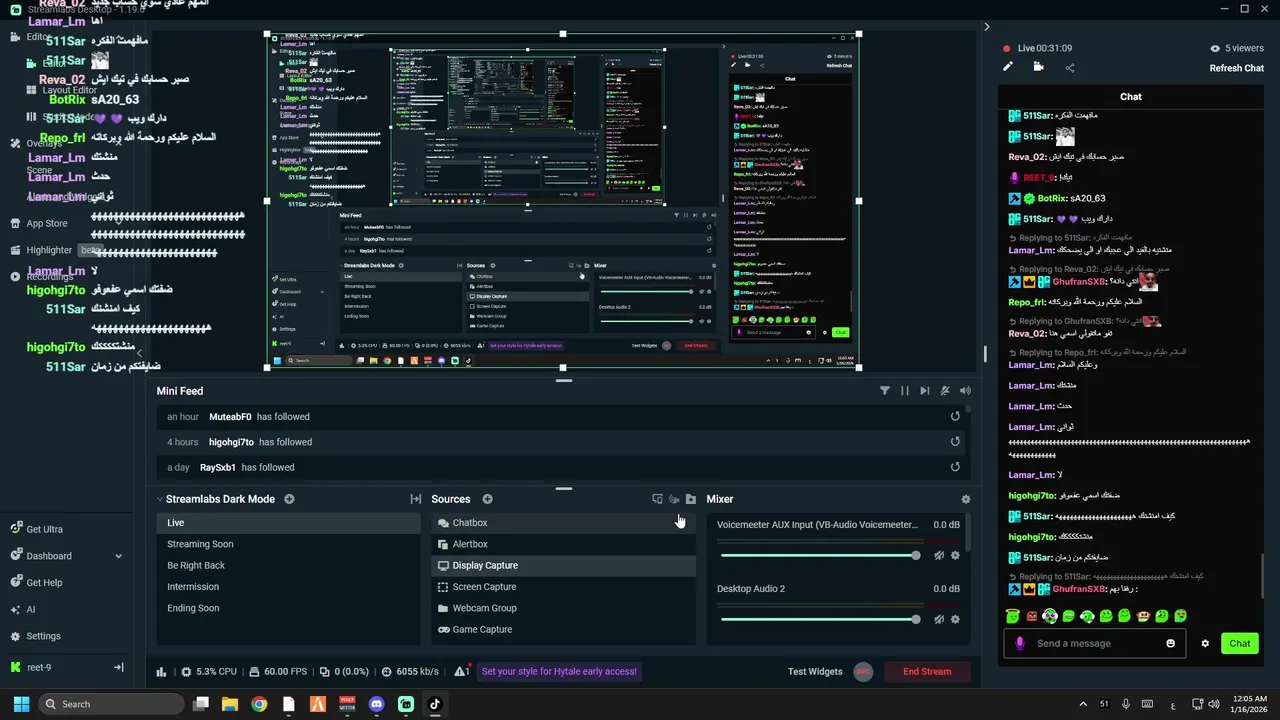Click the Test Widgets button
Image resolution: width=1280 pixels, height=720 pixels.
(x=815, y=671)
